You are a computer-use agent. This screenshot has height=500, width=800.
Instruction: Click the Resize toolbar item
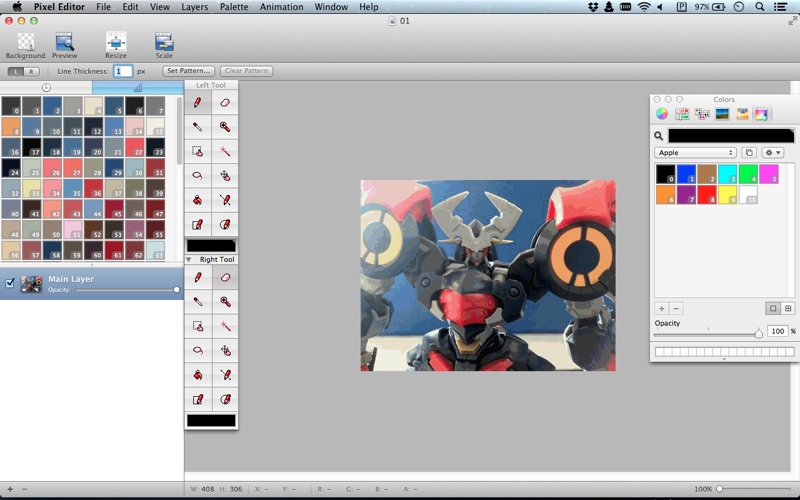(116, 45)
